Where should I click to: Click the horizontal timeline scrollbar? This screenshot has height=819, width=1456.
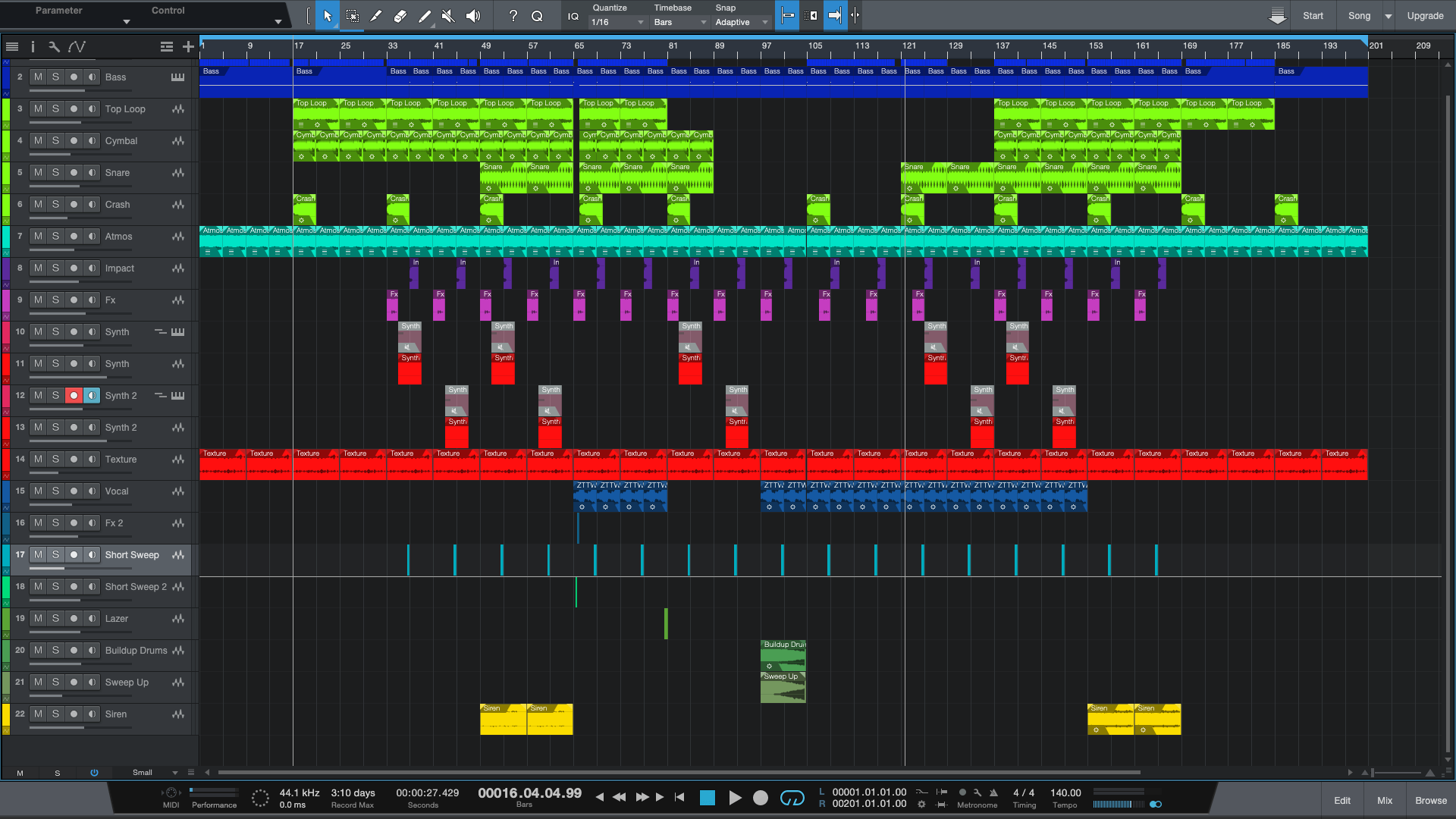click(679, 773)
